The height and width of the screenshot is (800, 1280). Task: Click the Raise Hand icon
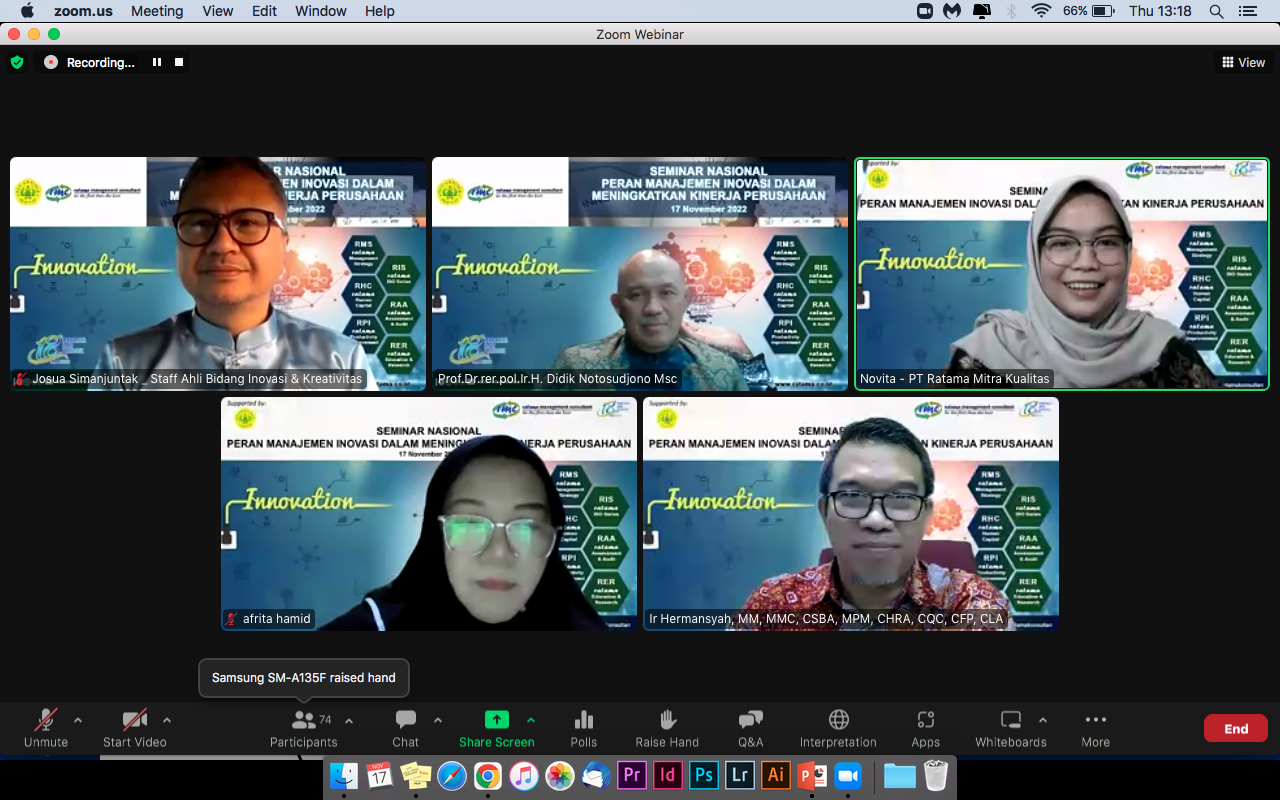(x=667, y=728)
